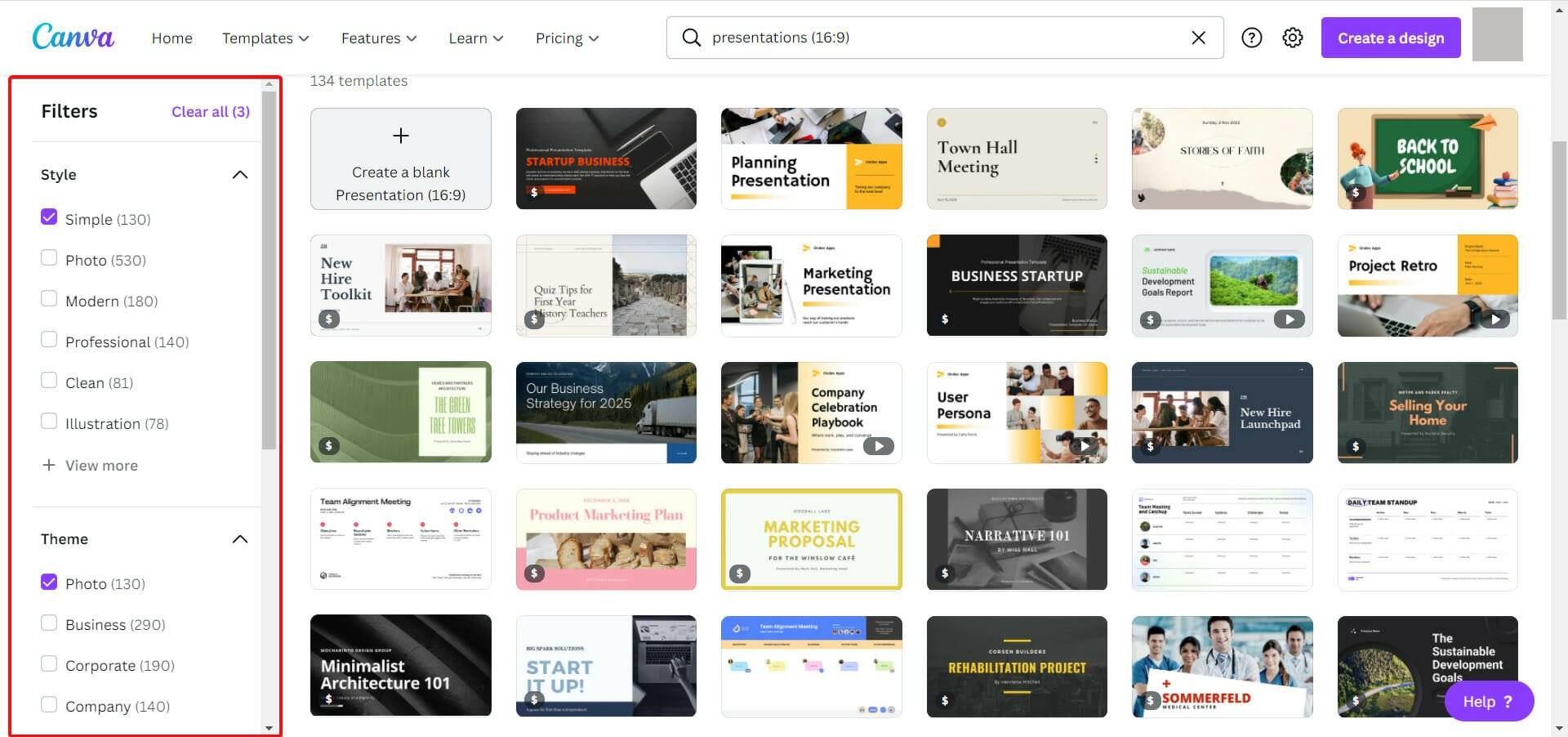Click the templates search input field

coord(945,38)
